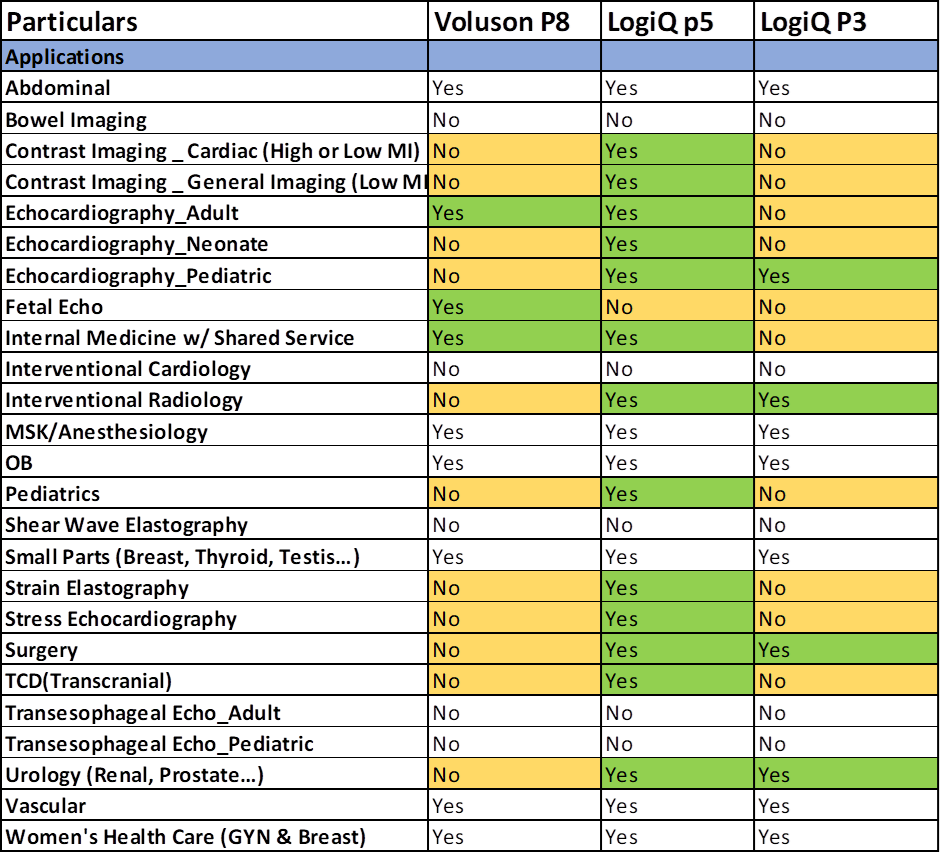Select the Particulars header cell

pyautogui.click(x=215, y=21)
